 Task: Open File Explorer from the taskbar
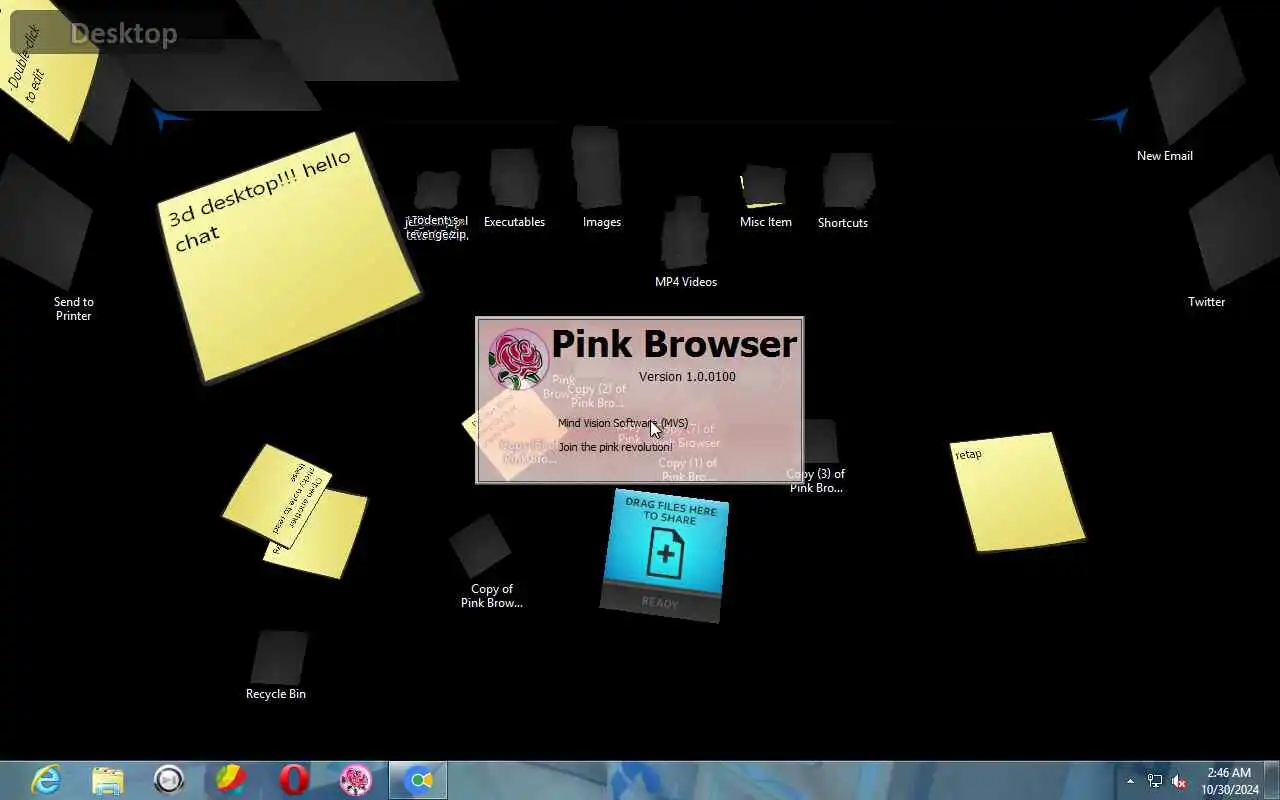[x=108, y=780]
